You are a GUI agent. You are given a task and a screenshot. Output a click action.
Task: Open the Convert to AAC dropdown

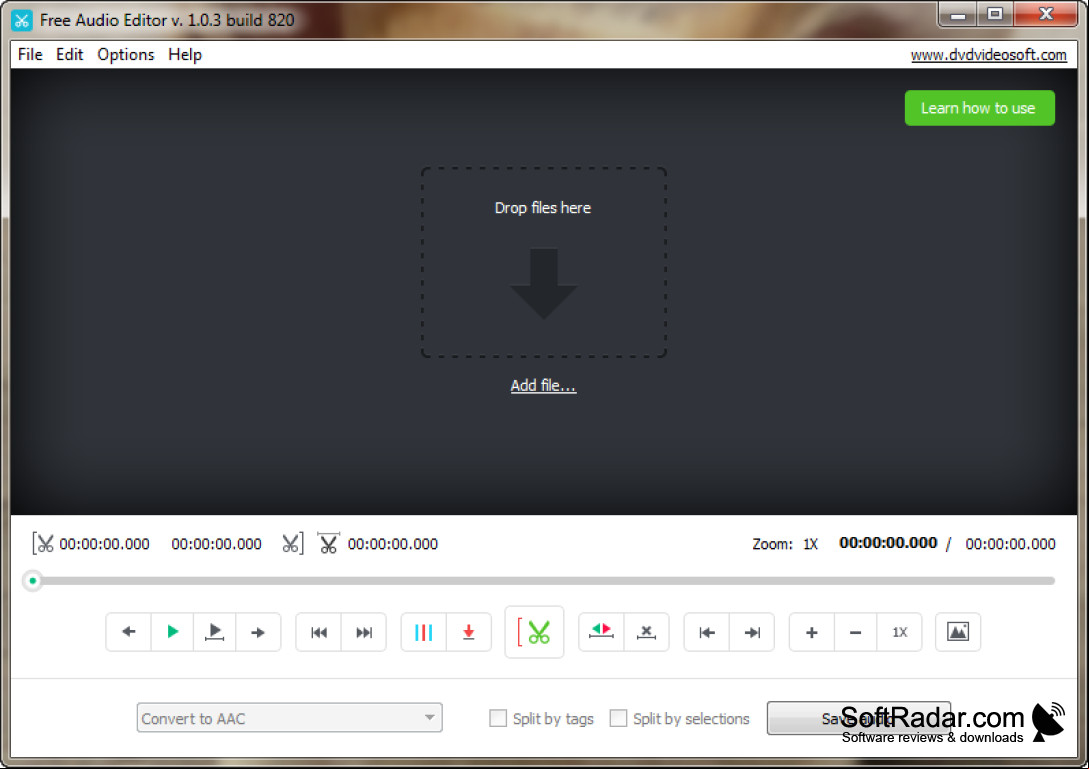pos(290,718)
